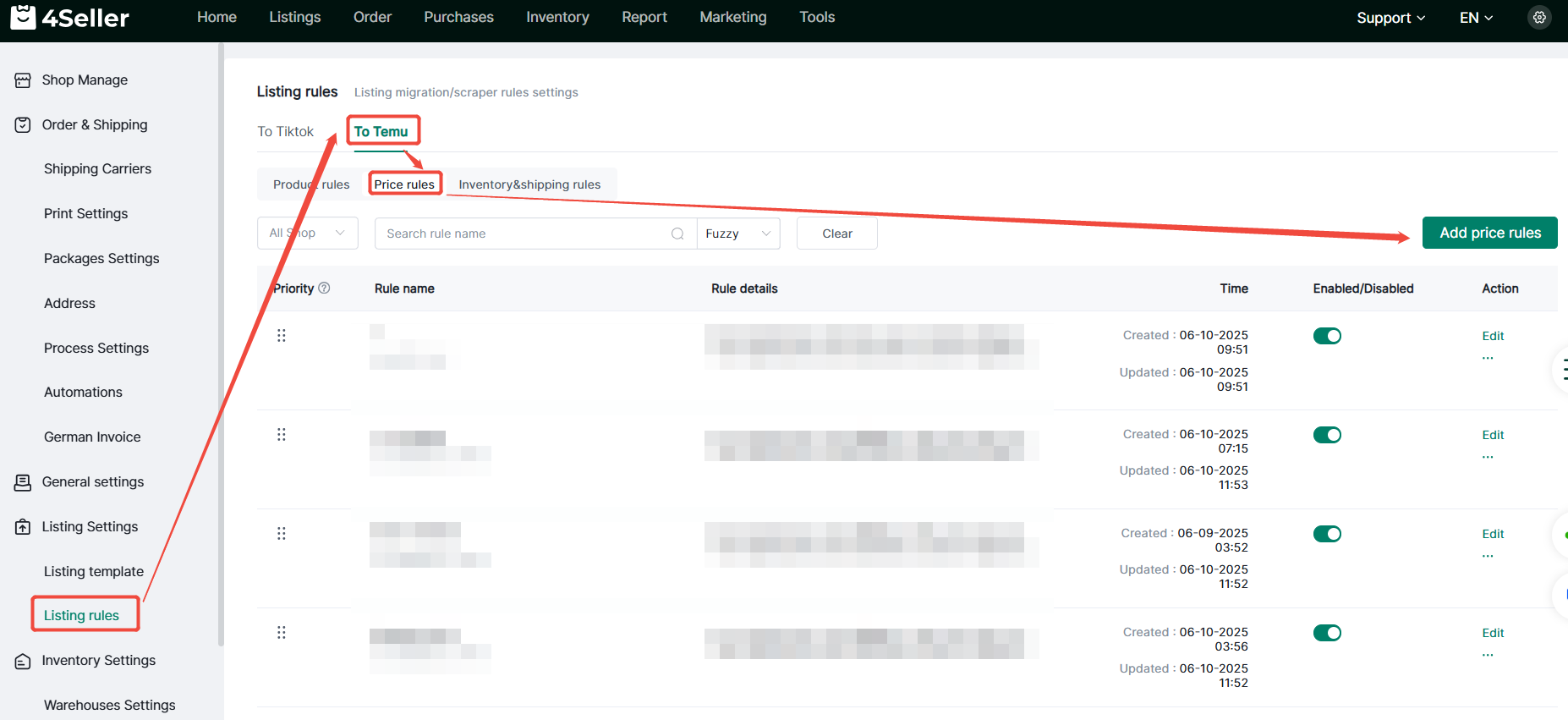Open the EN language dropdown
Screen dimensions: 1568x720
point(1476,18)
